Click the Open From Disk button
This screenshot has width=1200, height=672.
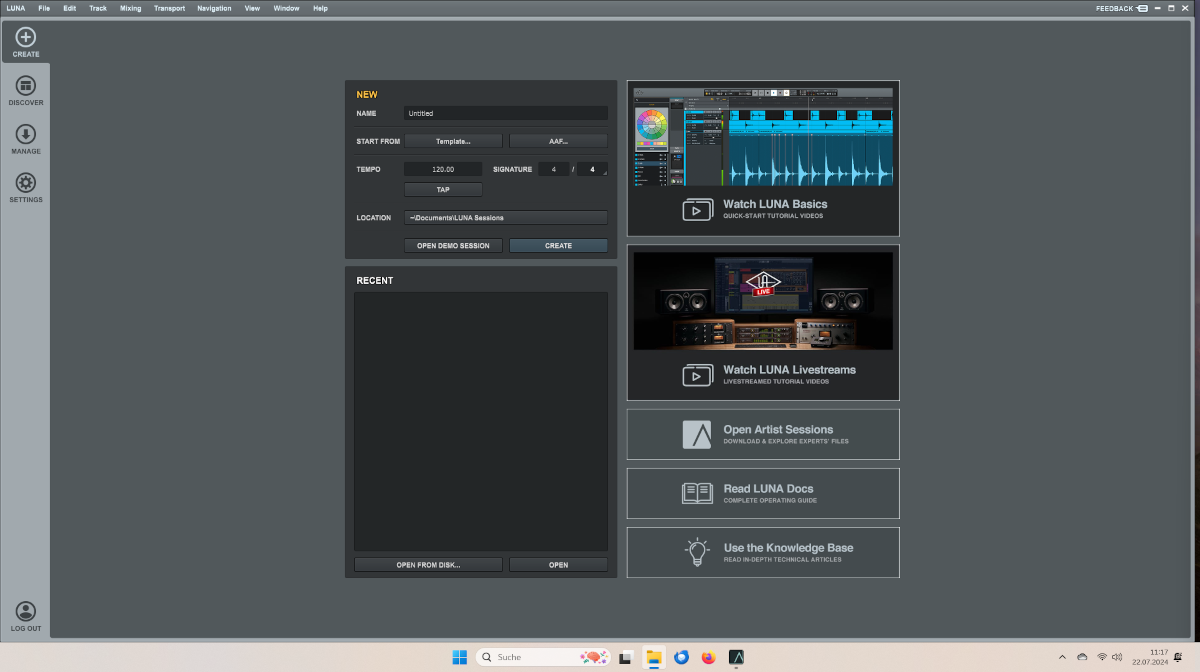(x=428, y=565)
